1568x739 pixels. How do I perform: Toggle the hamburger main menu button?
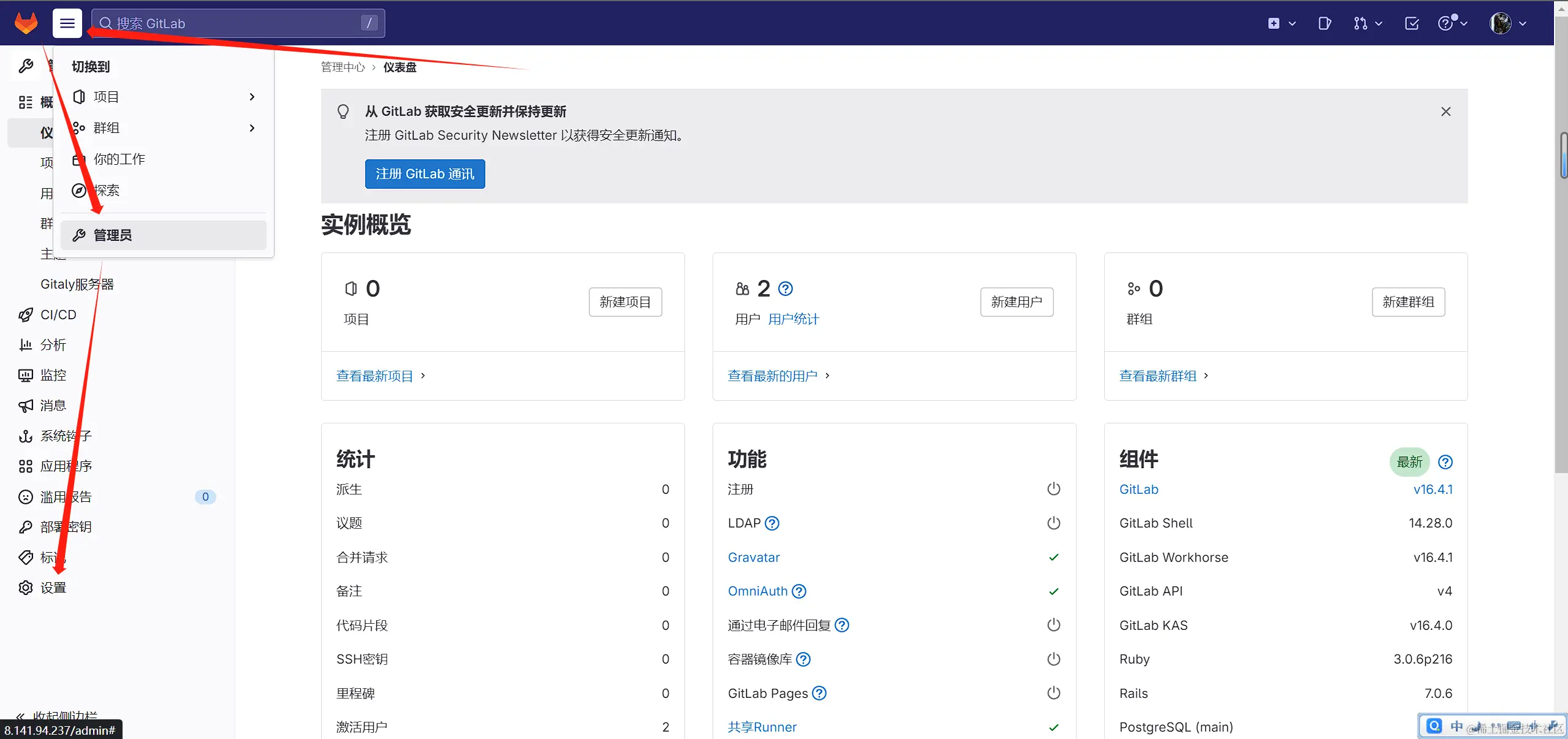[67, 23]
